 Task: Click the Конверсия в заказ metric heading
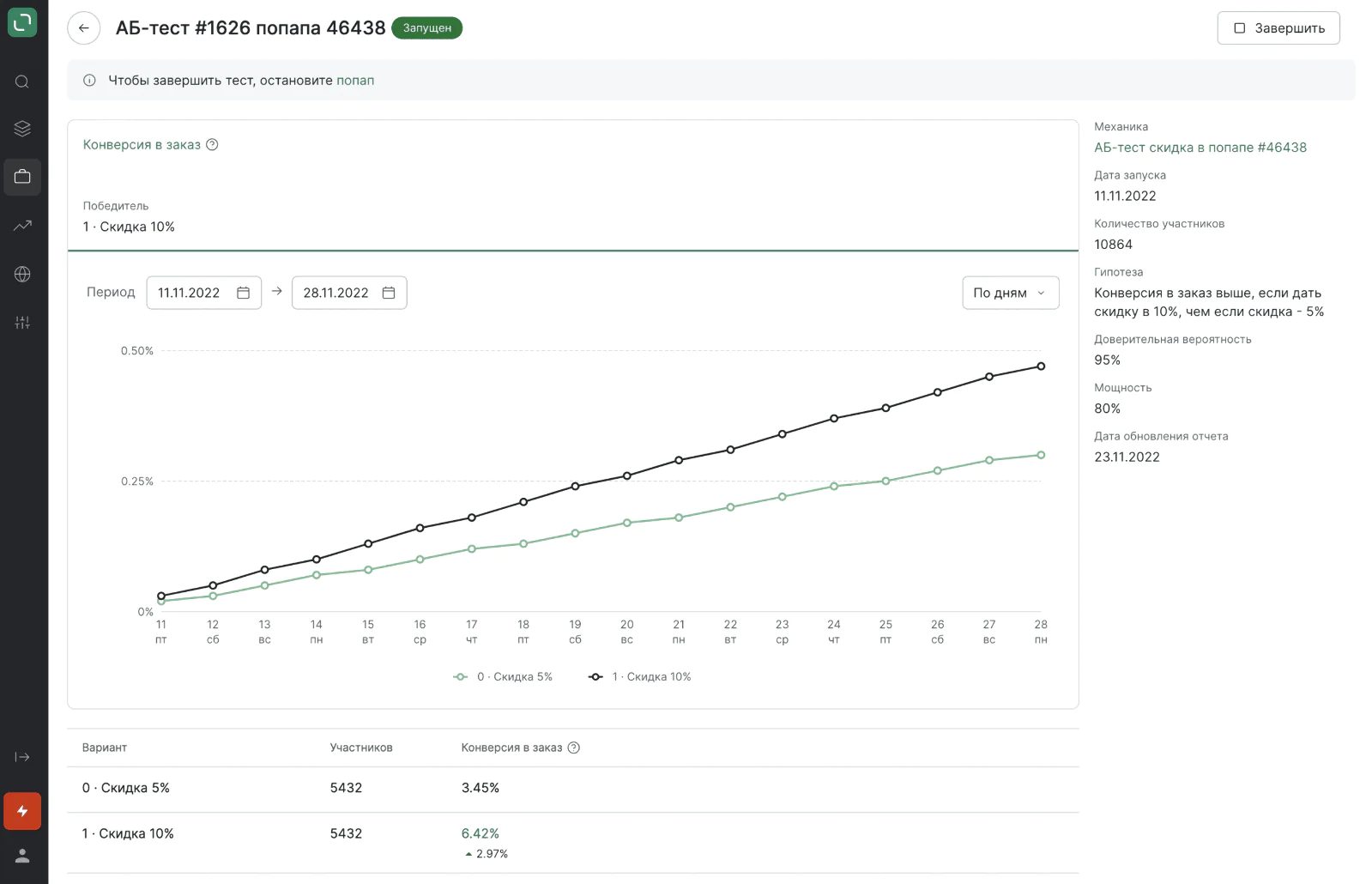click(x=142, y=145)
